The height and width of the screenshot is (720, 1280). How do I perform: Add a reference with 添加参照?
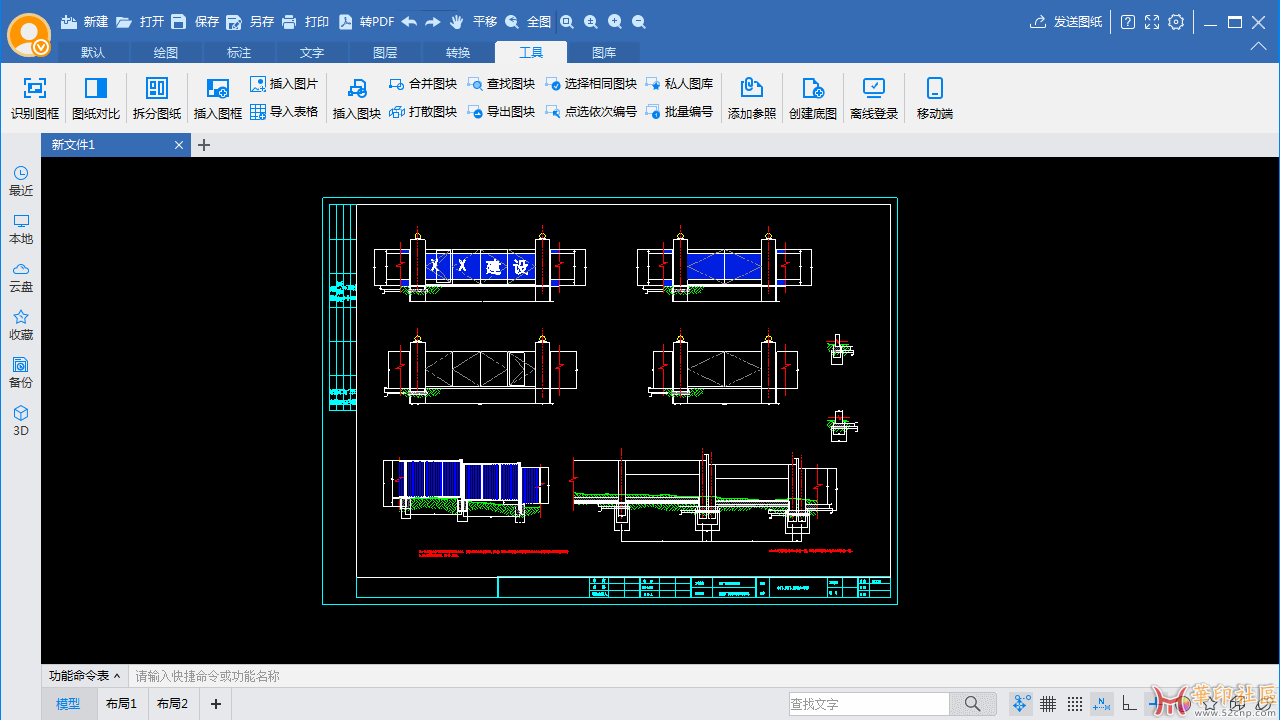752,98
